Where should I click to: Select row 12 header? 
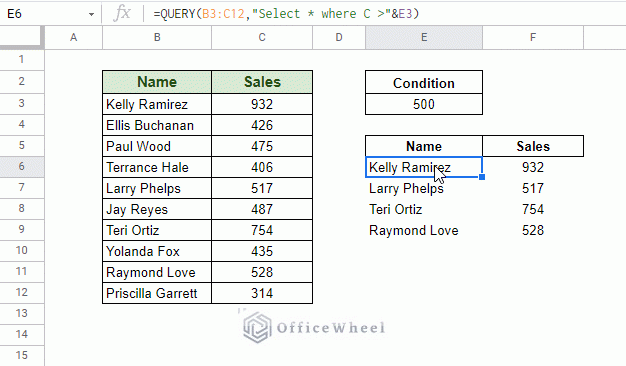pos(22,293)
